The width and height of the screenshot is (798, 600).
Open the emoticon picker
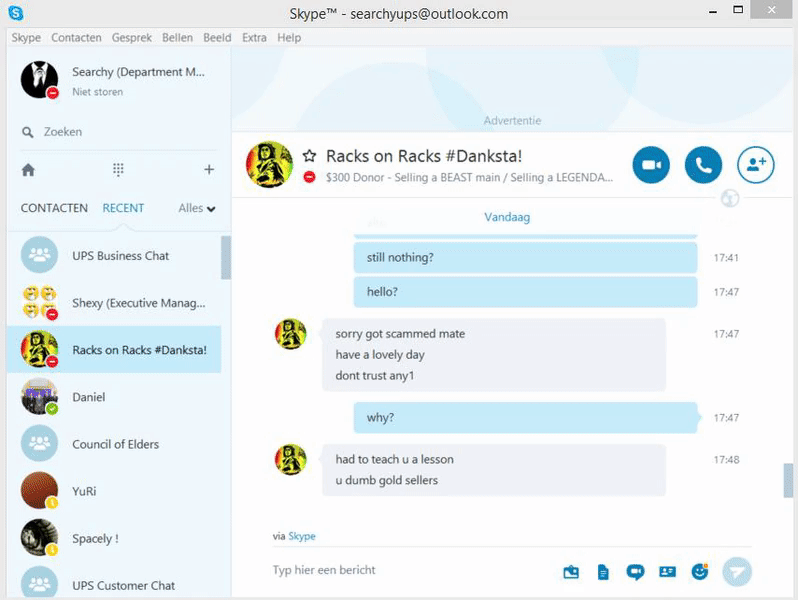pos(700,572)
